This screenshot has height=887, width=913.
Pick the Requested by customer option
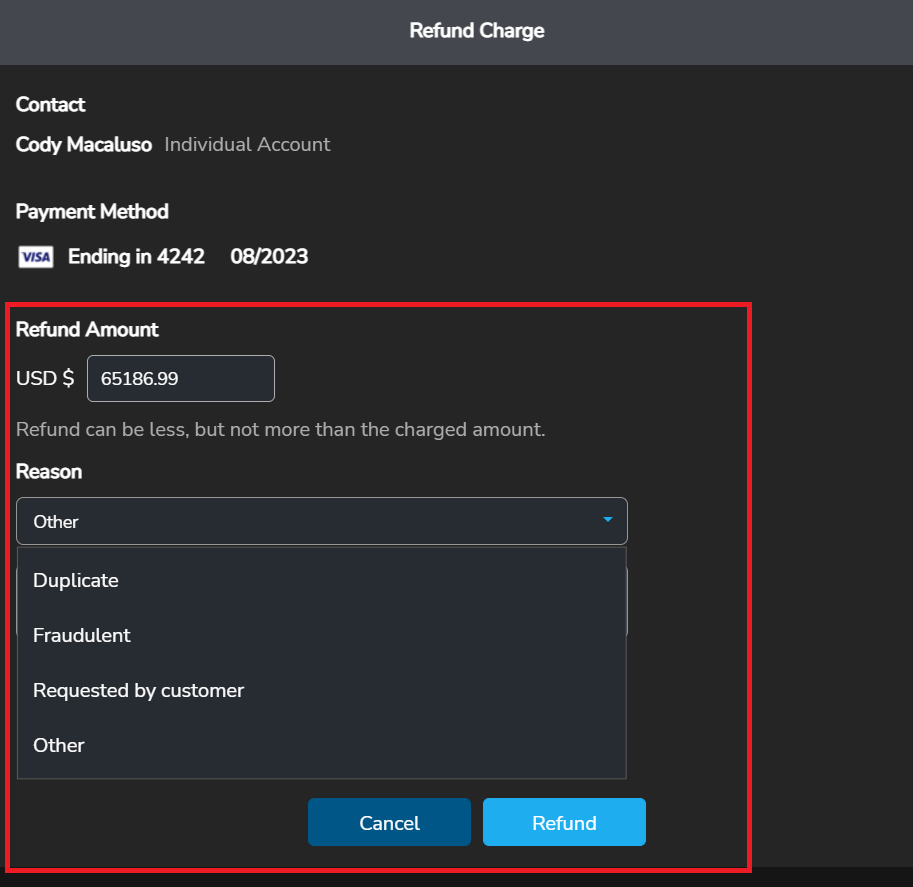(138, 691)
